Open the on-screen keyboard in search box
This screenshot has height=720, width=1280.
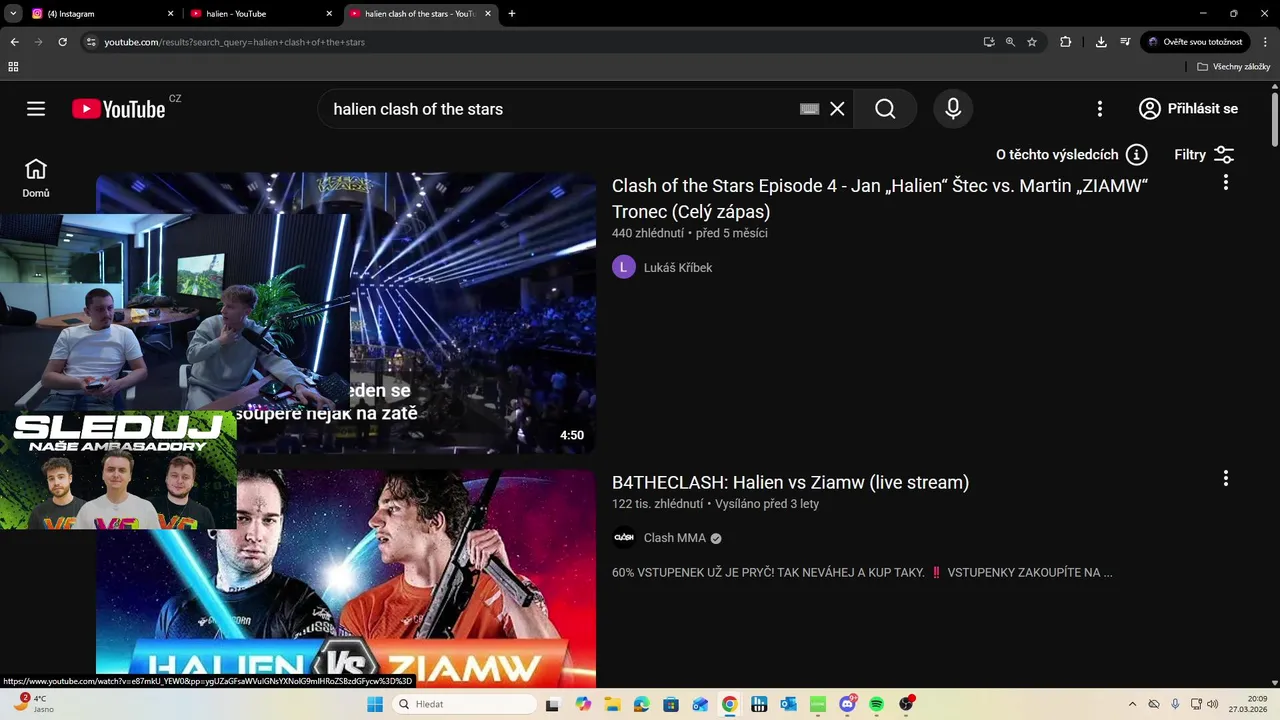point(810,109)
